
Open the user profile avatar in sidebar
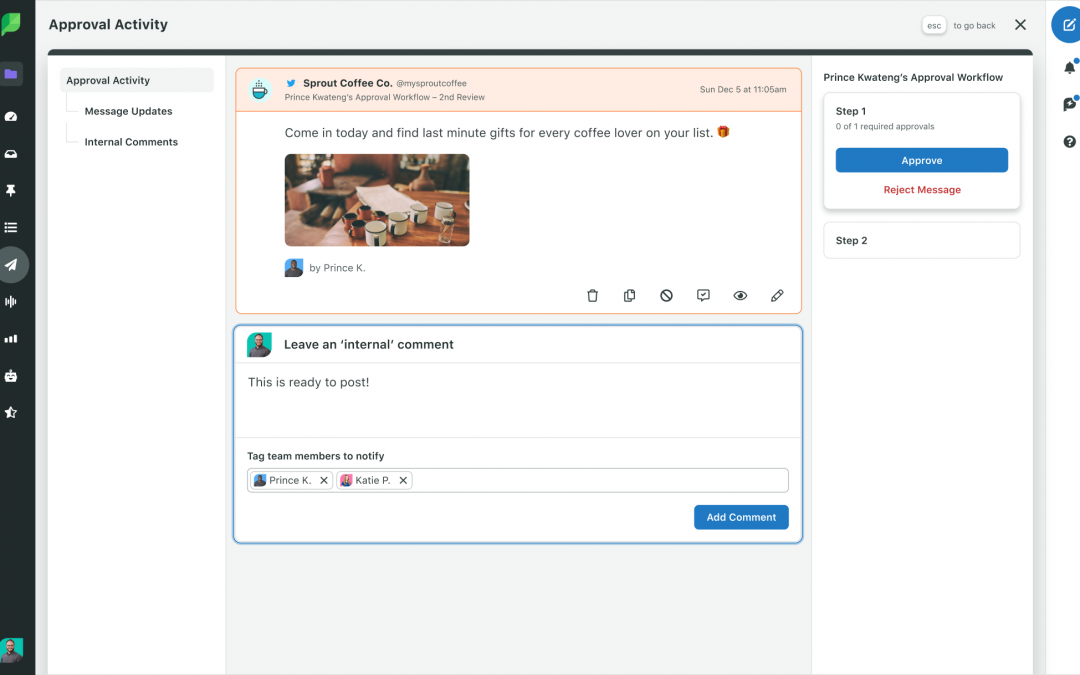pyautogui.click(x=11, y=650)
